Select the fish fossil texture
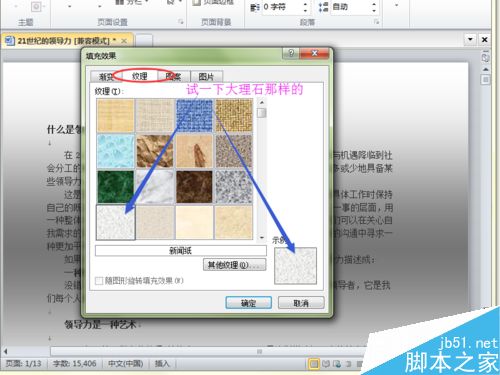500x375 pixels. (x=194, y=151)
